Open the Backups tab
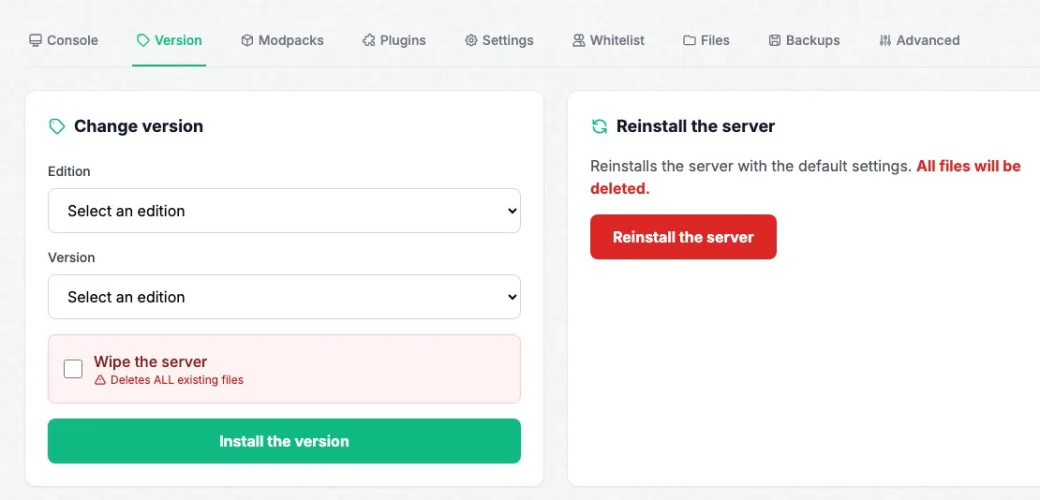The width and height of the screenshot is (1040, 500). 805,40
